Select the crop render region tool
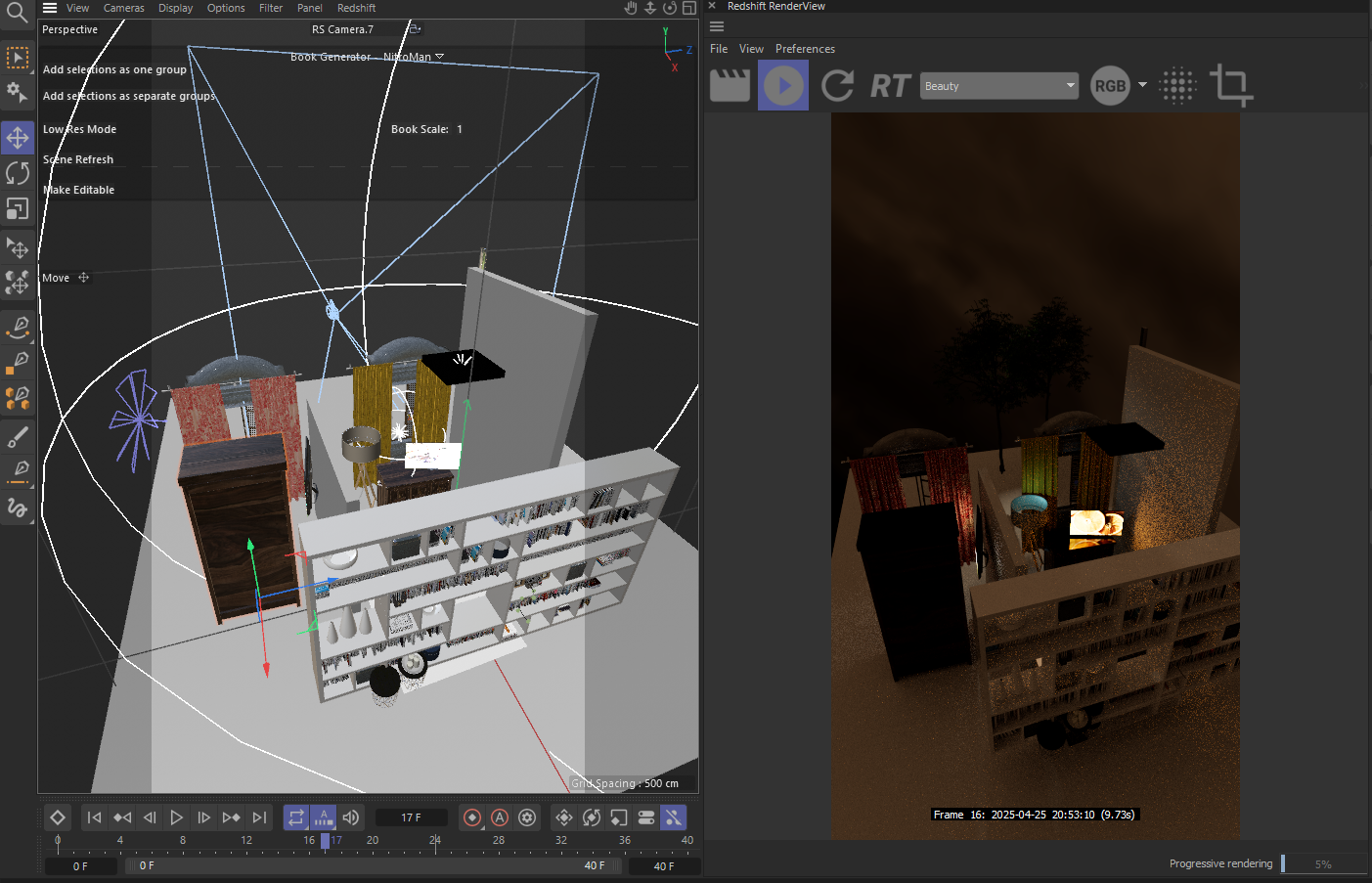This screenshot has width=1372, height=883. [1231, 86]
